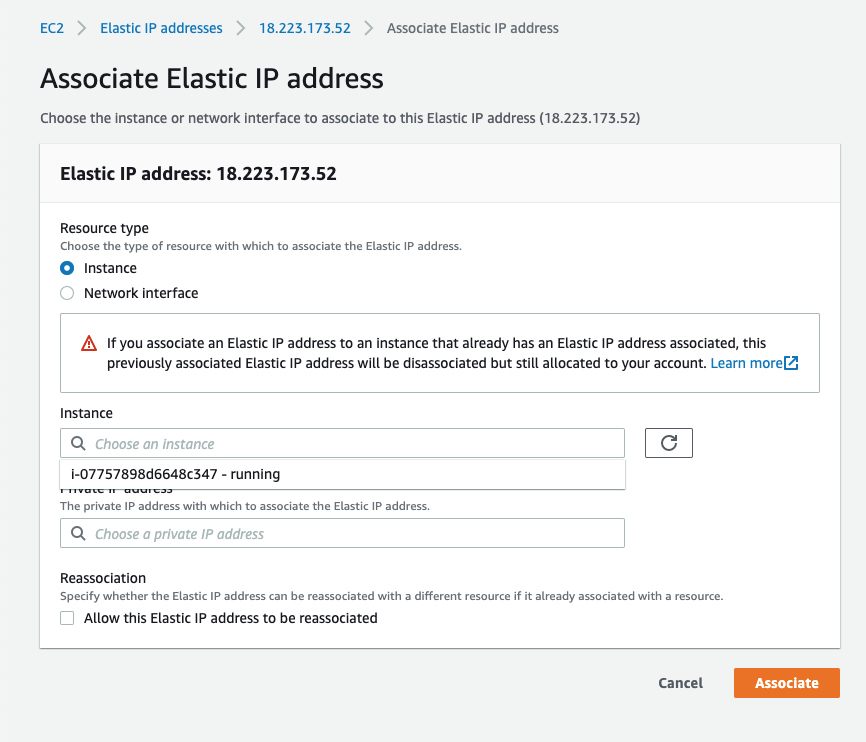The width and height of the screenshot is (866, 742).
Task: Click the warning triangle alert icon
Action: click(90, 343)
